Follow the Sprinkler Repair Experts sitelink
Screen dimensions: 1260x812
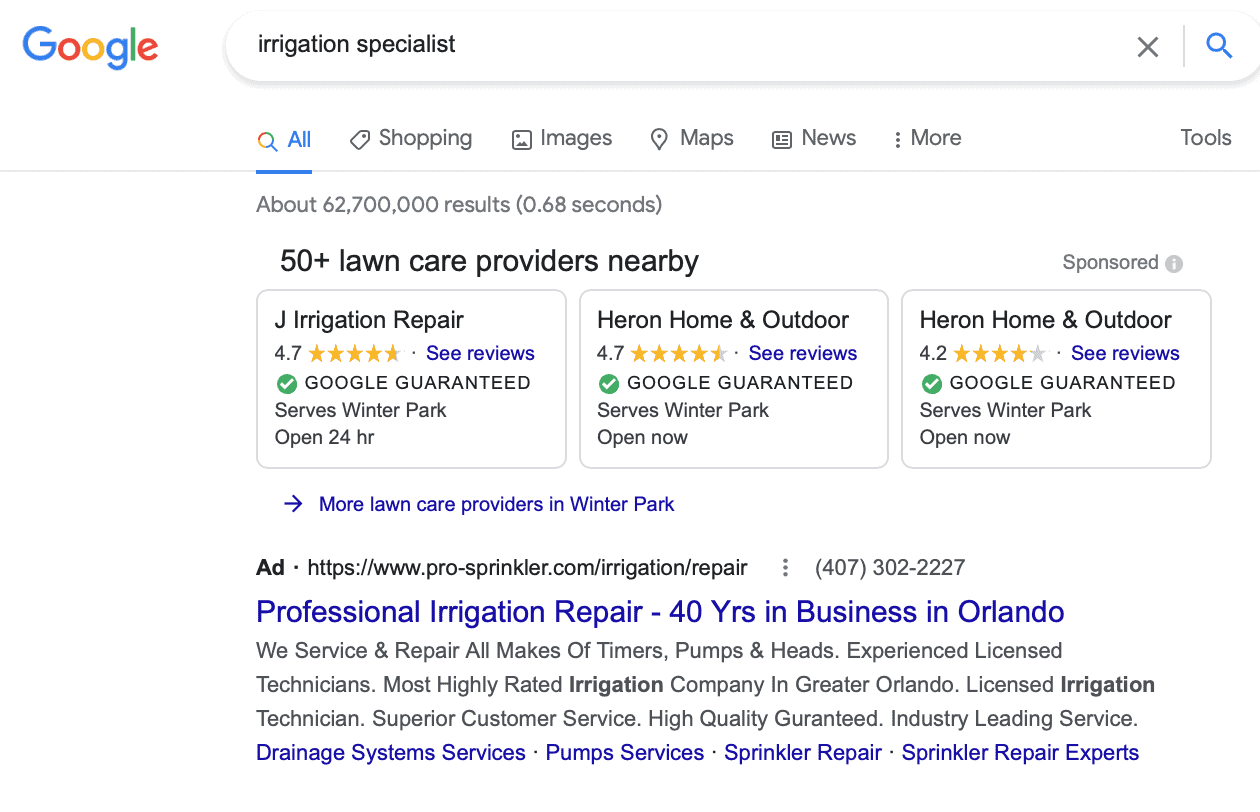pyautogui.click(x=1020, y=753)
